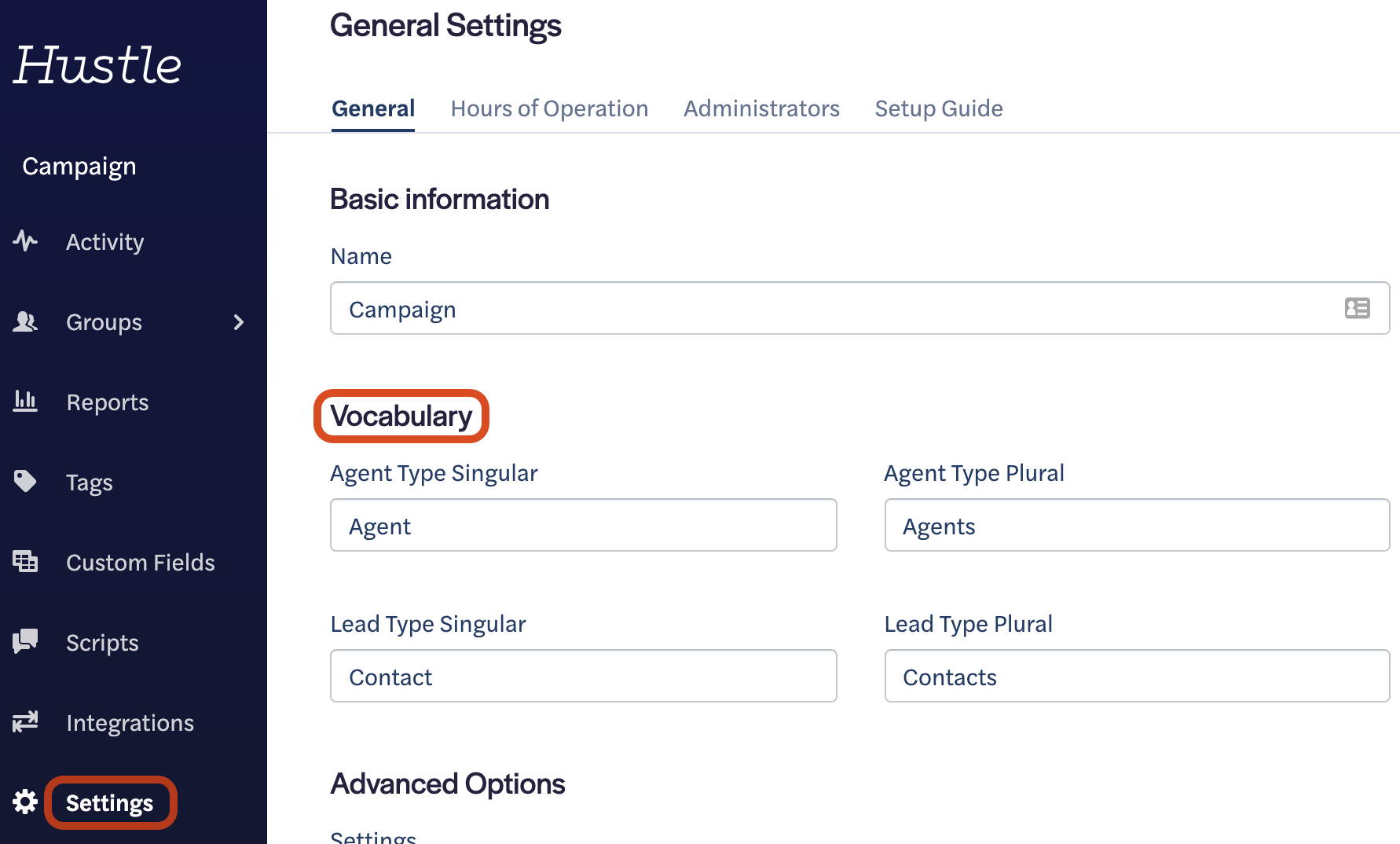The height and width of the screenshot is (844, 1400).
Task: Click the Groups people icon
Action: 25,321
